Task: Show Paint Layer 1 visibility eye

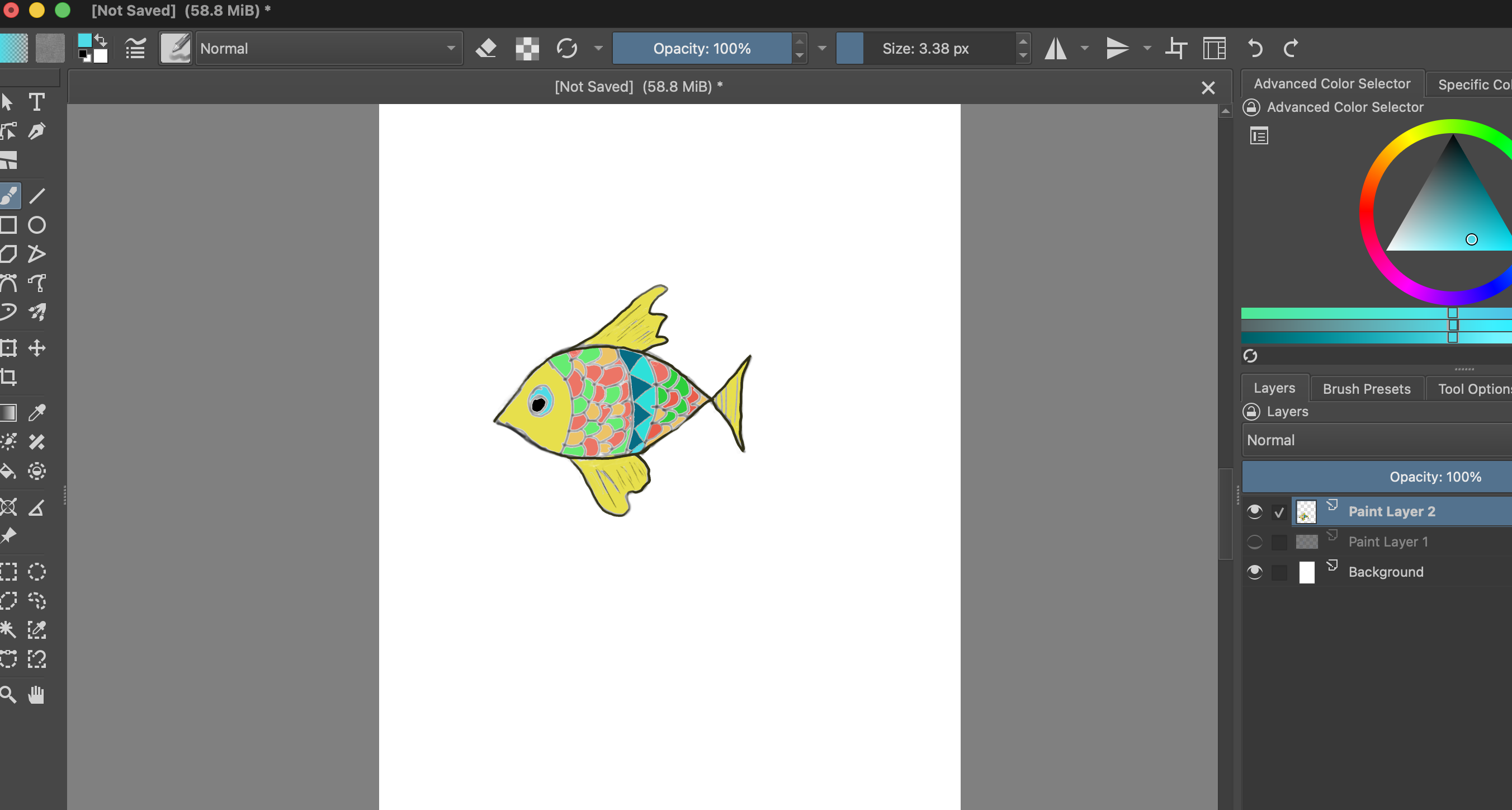Action: pos(1254,541)
